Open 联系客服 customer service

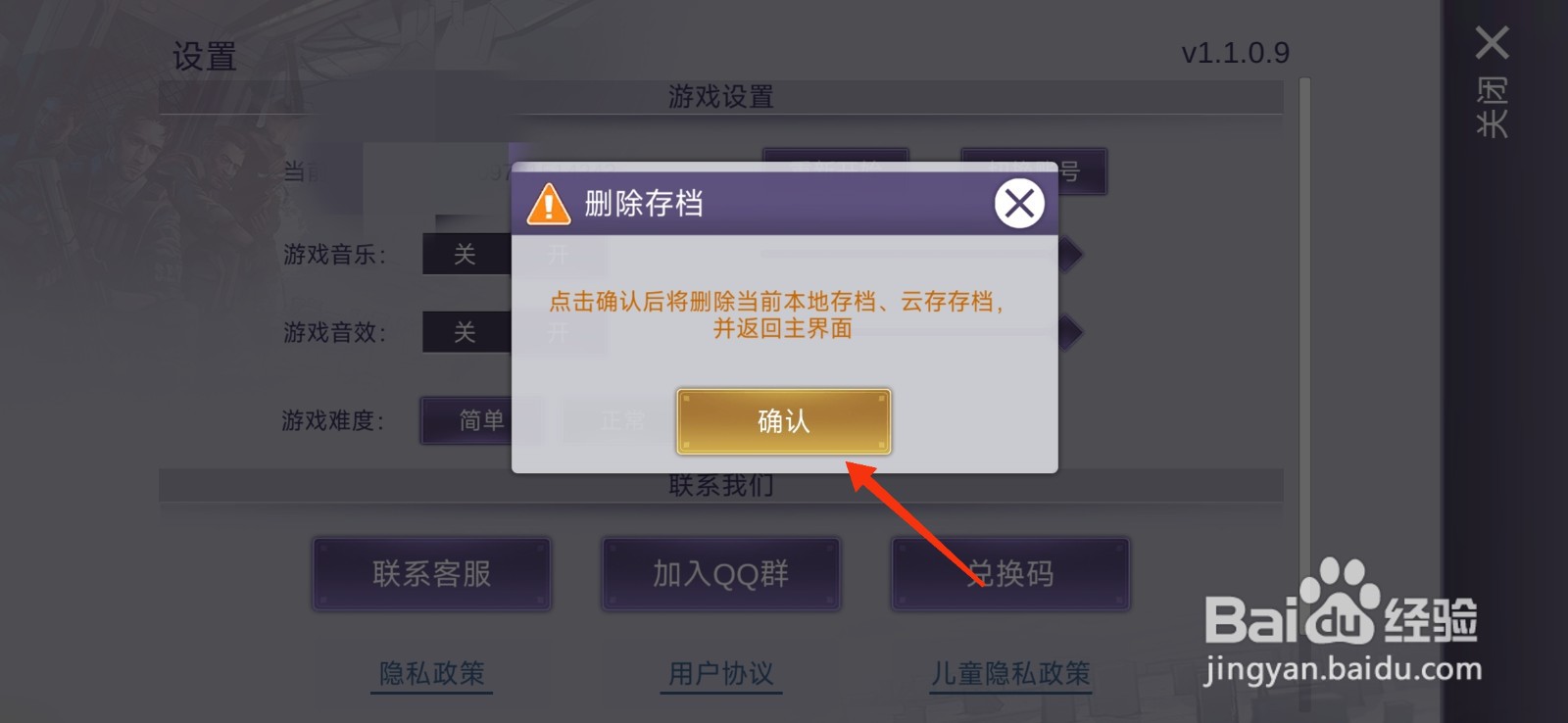coord(432,574)
